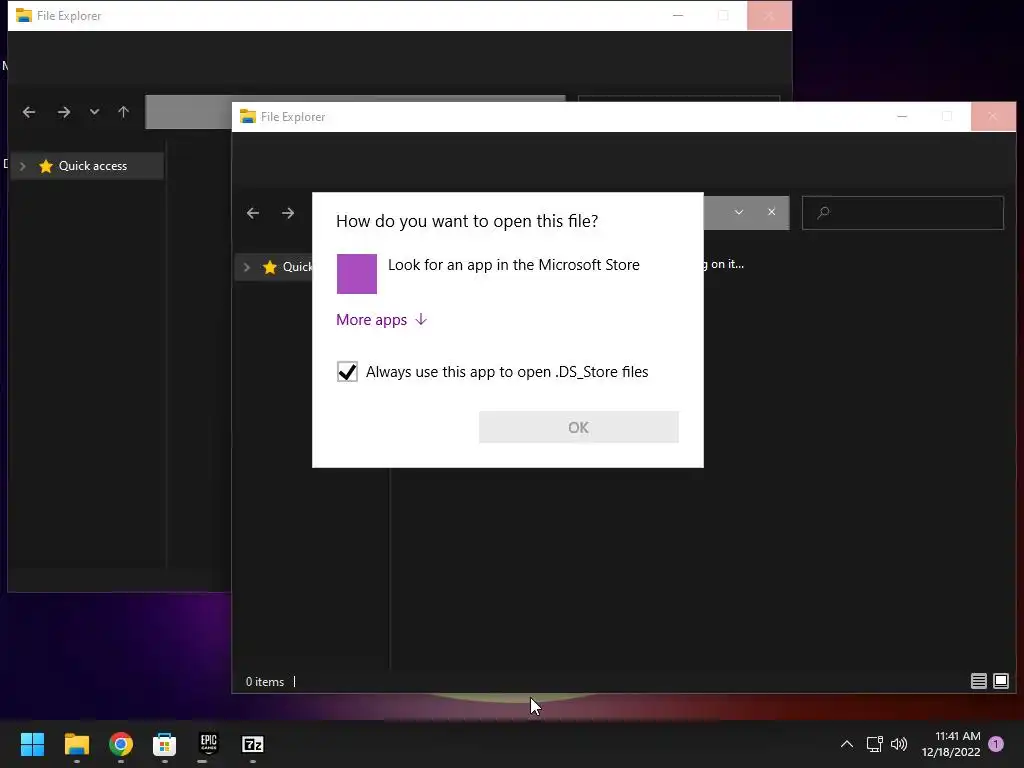The width and height of the screenshot is (1024, 768).
Task: Open recent locations dropdown in rear window
Action: pyautogui.click(x=95, y=112)
